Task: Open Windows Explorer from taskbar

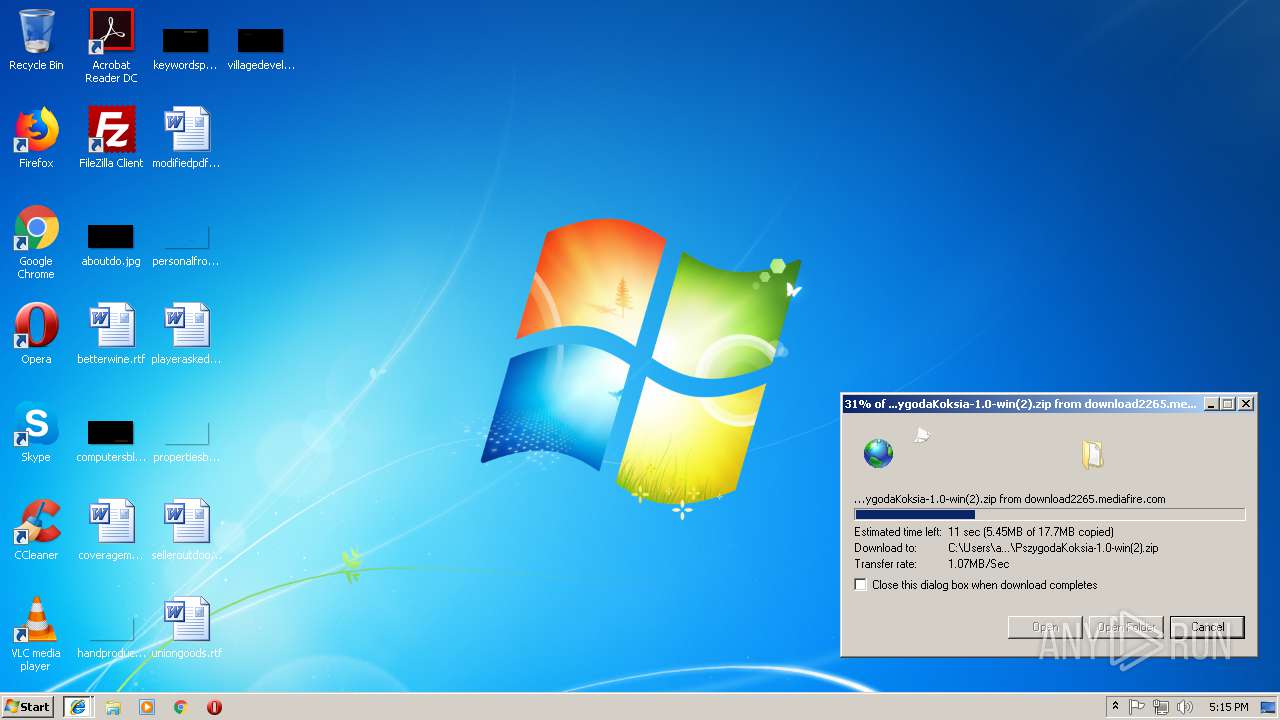Action: coord(113,707)
